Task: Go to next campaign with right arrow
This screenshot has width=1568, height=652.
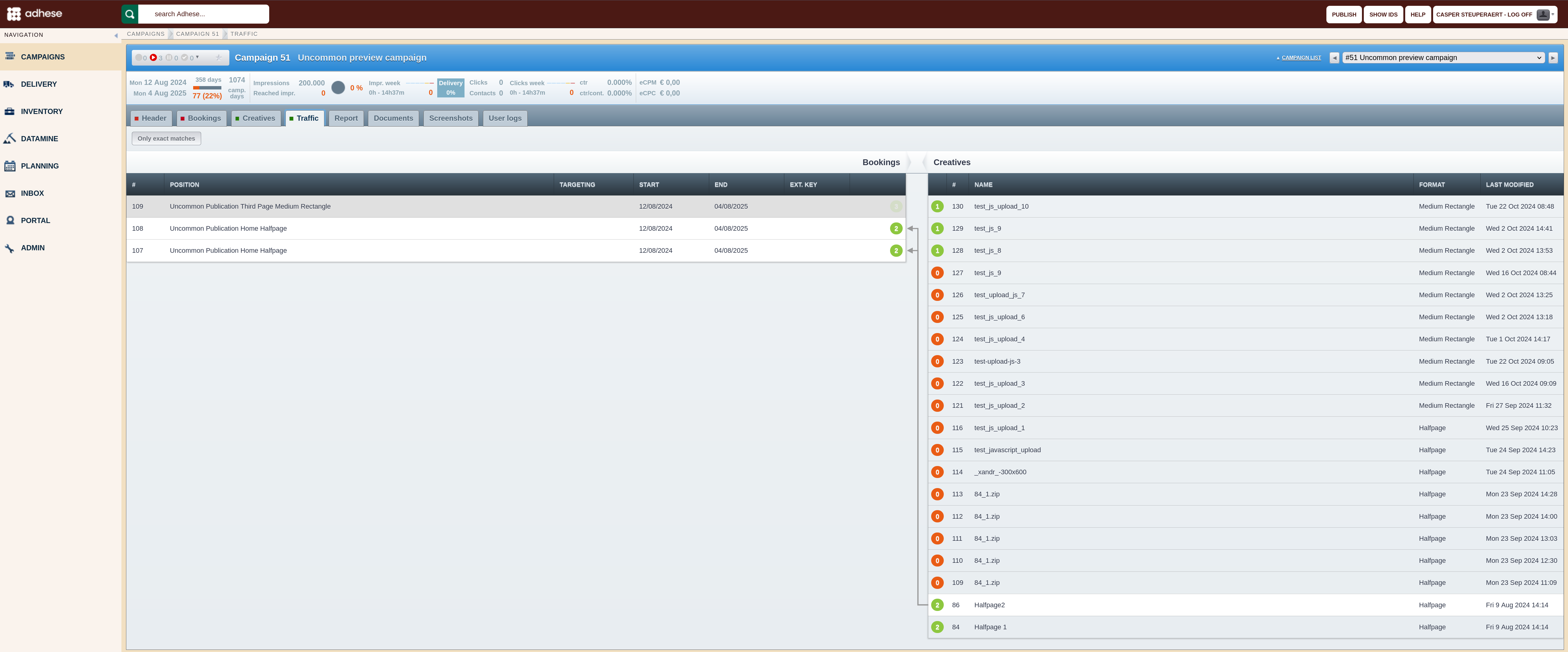Action: click(1553, 58)
